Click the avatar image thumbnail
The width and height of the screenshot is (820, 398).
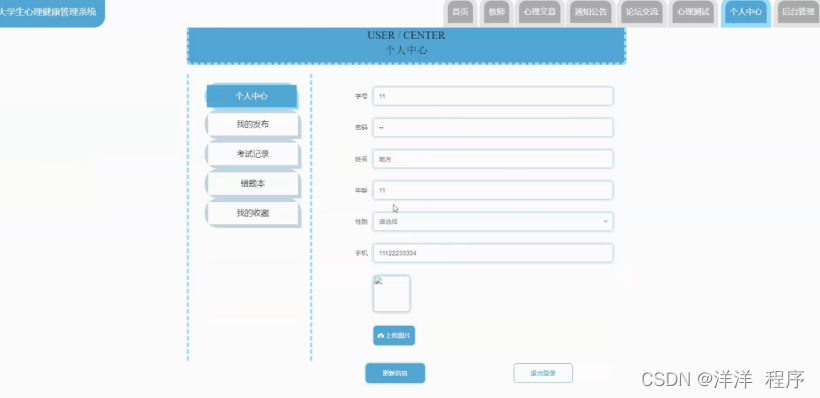tap(392, 294)
